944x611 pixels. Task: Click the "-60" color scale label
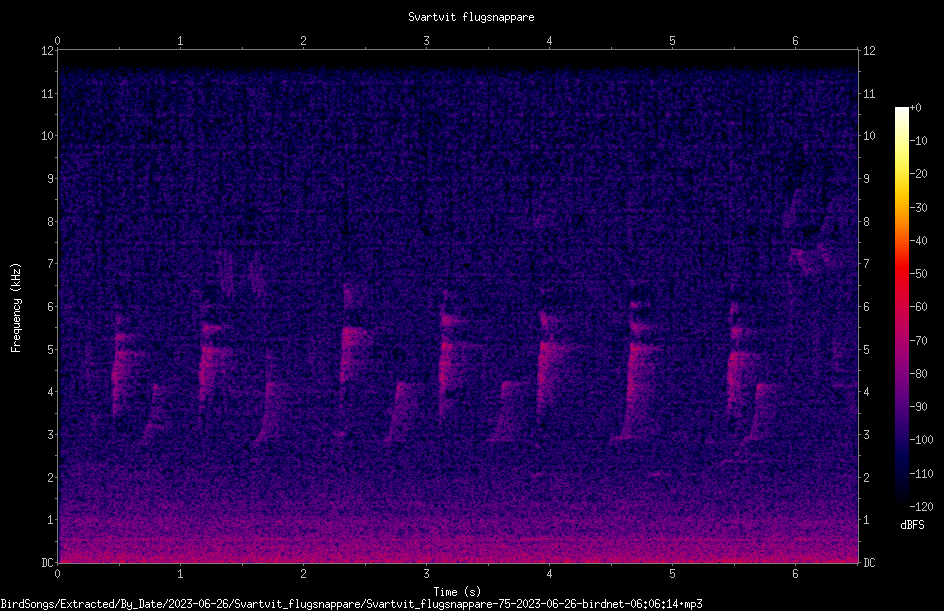click(x=919, y=307)
